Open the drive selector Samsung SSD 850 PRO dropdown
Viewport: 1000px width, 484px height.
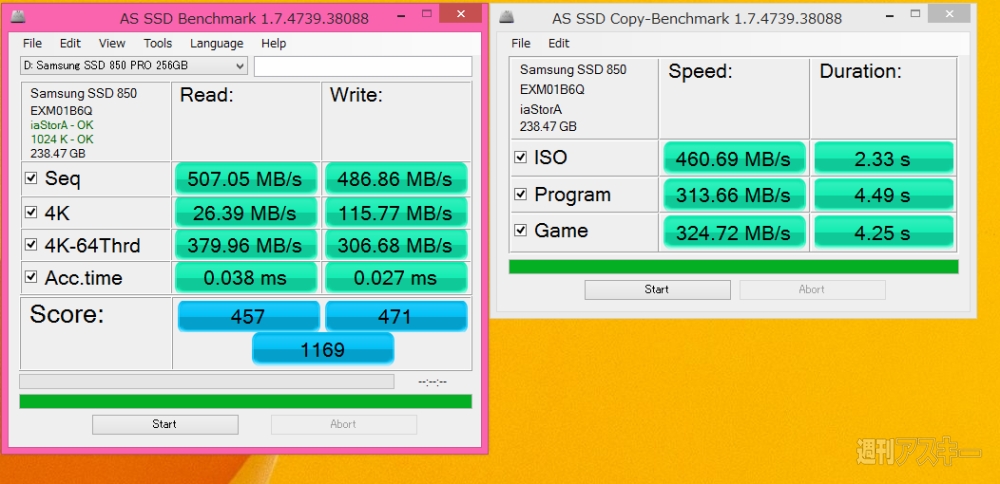[x=133, y=66]
